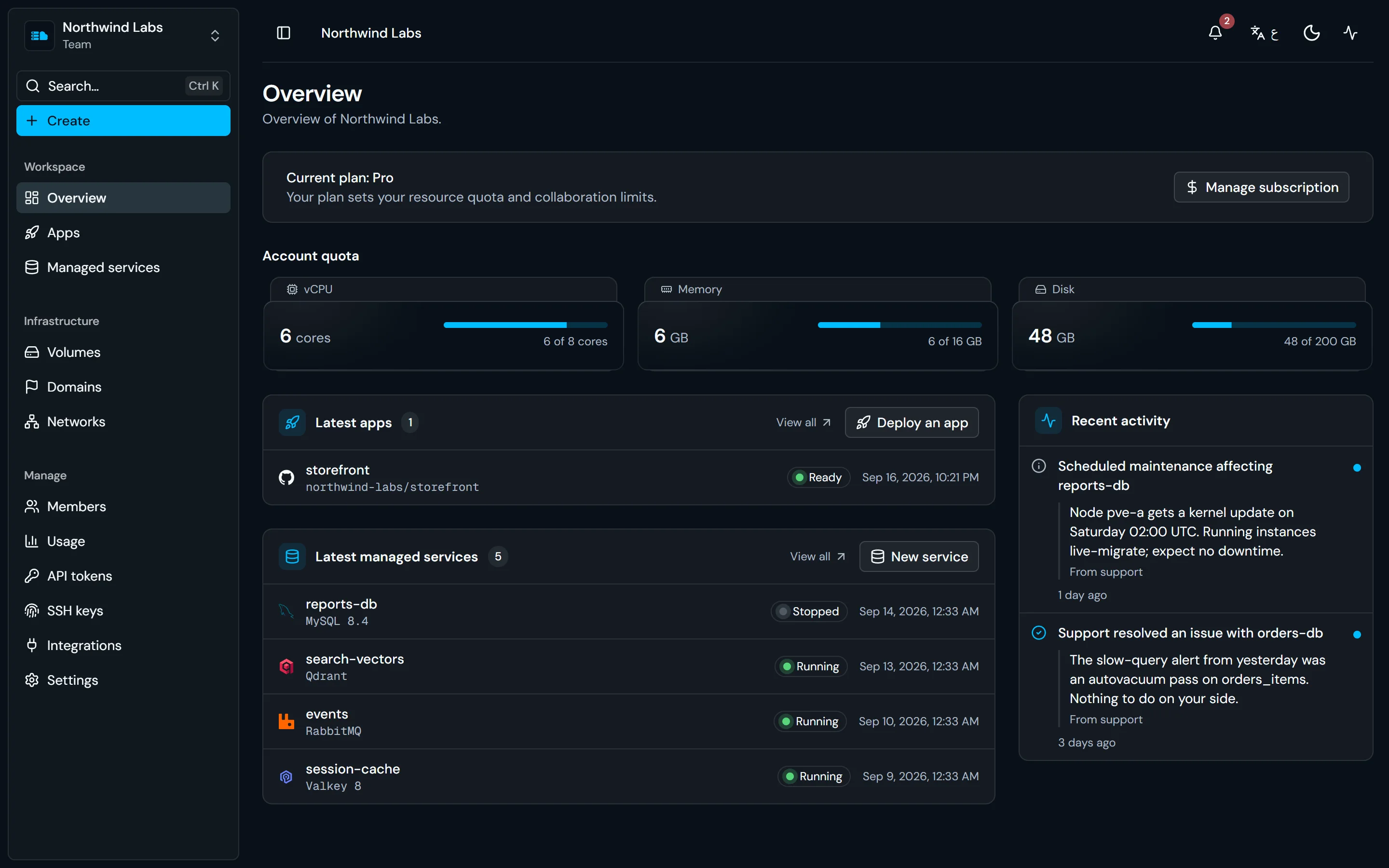Open Integrations page
Viewport: 1389px width, 868px height.
tap(123, 645)
